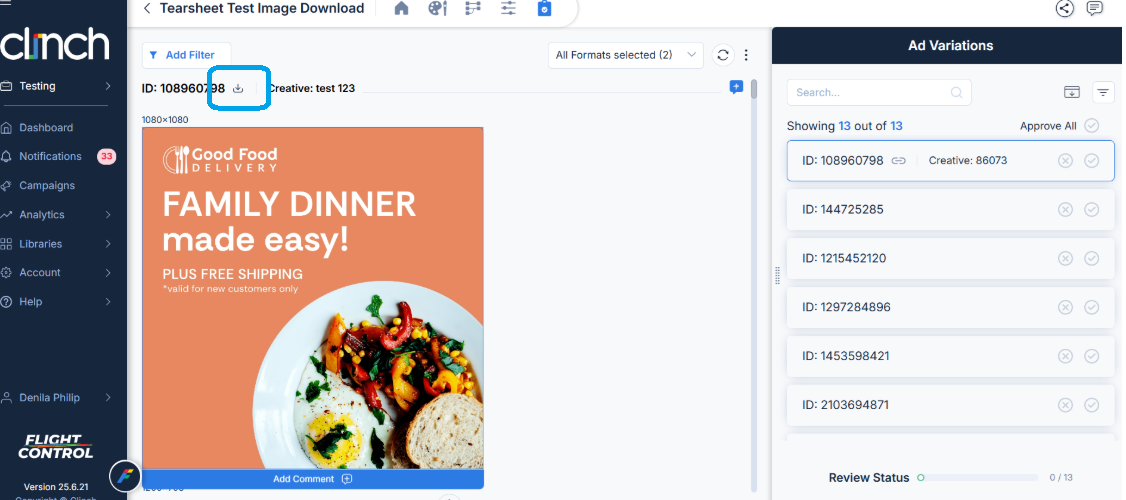Select the ID 1297284896 variation row
The height and width of the screenshot is (500, 1126).
(950, 307)
